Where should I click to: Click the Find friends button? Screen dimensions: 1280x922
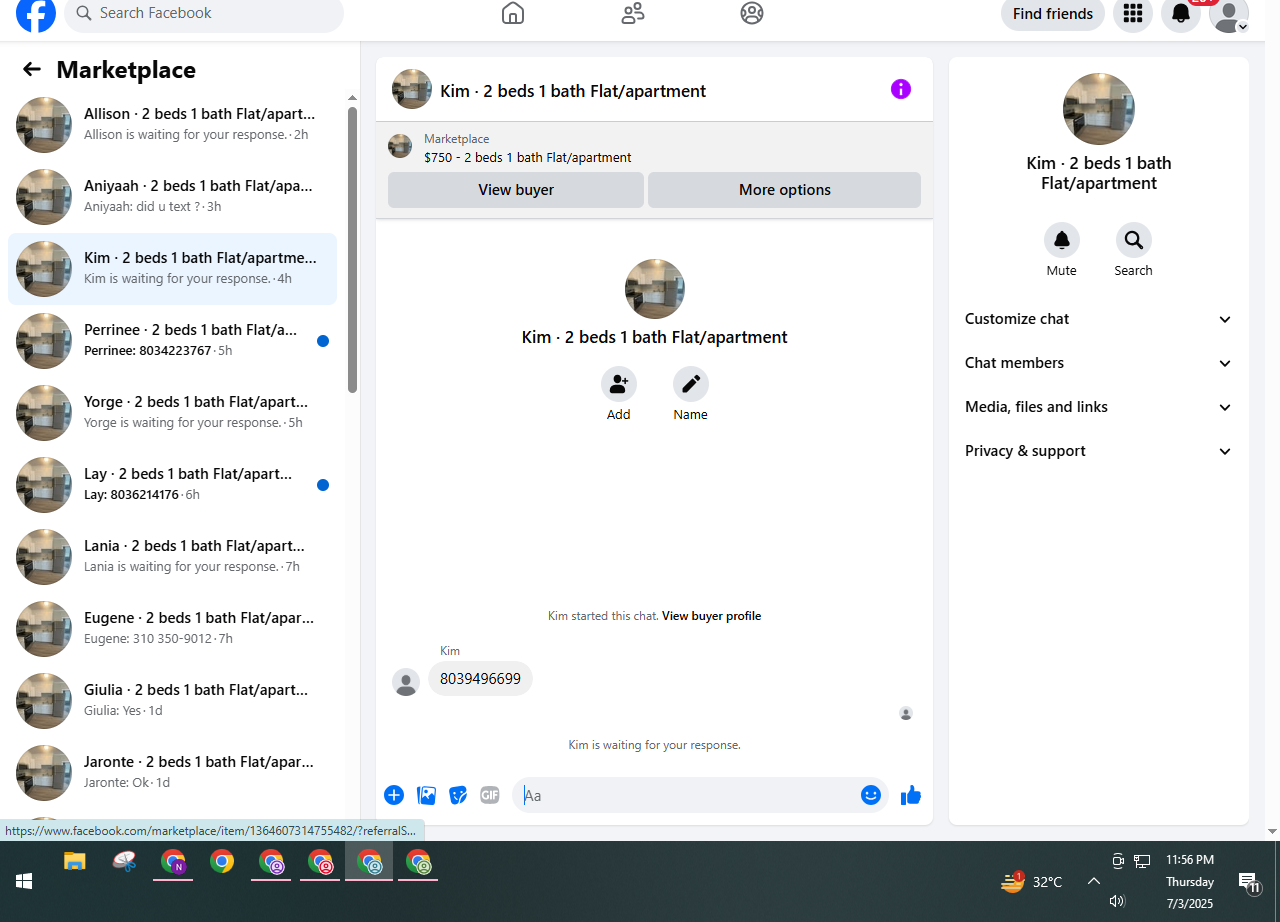(1053, 14)
